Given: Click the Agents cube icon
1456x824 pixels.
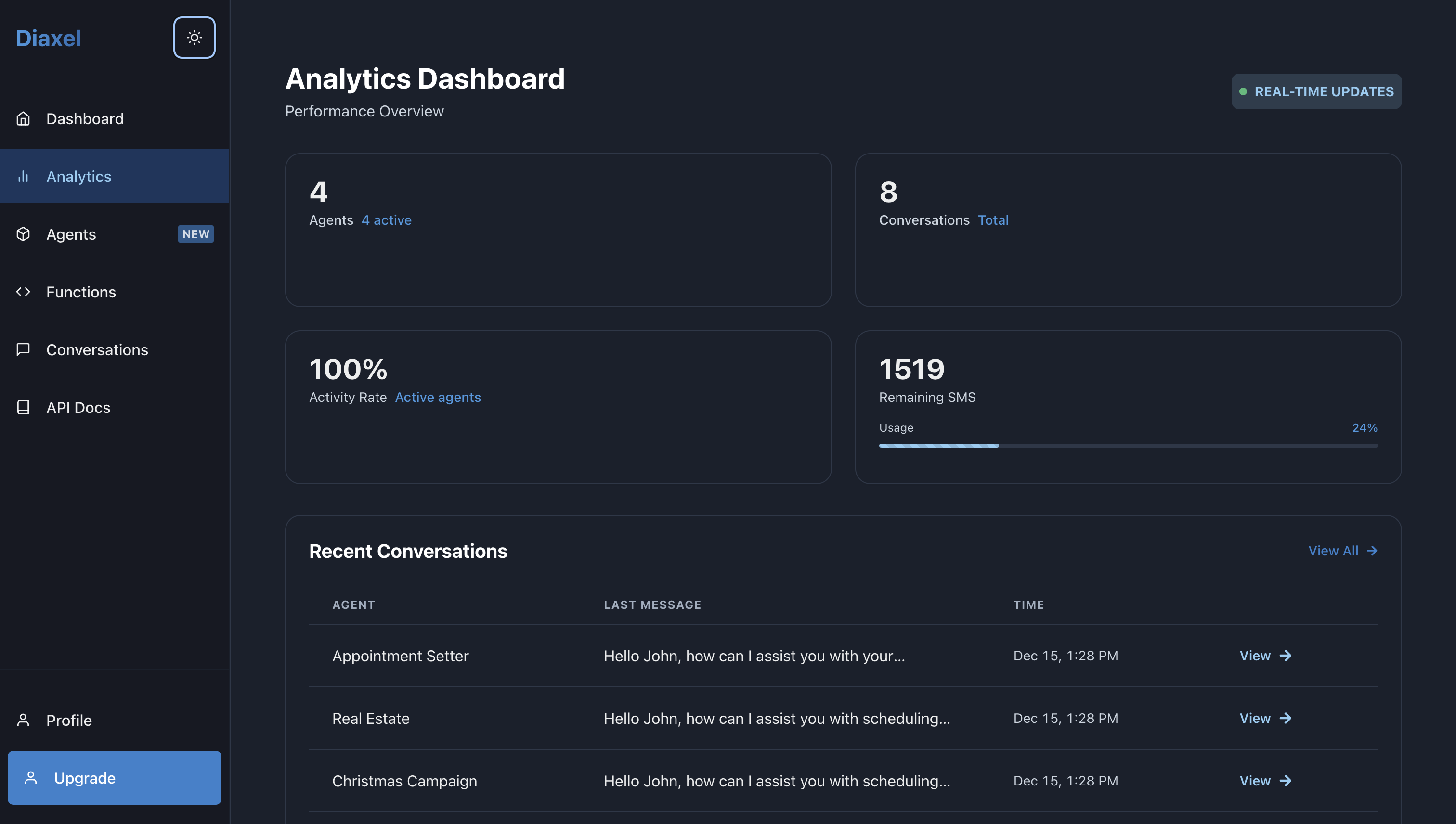Looking at the screenshot, I should 23,234.
